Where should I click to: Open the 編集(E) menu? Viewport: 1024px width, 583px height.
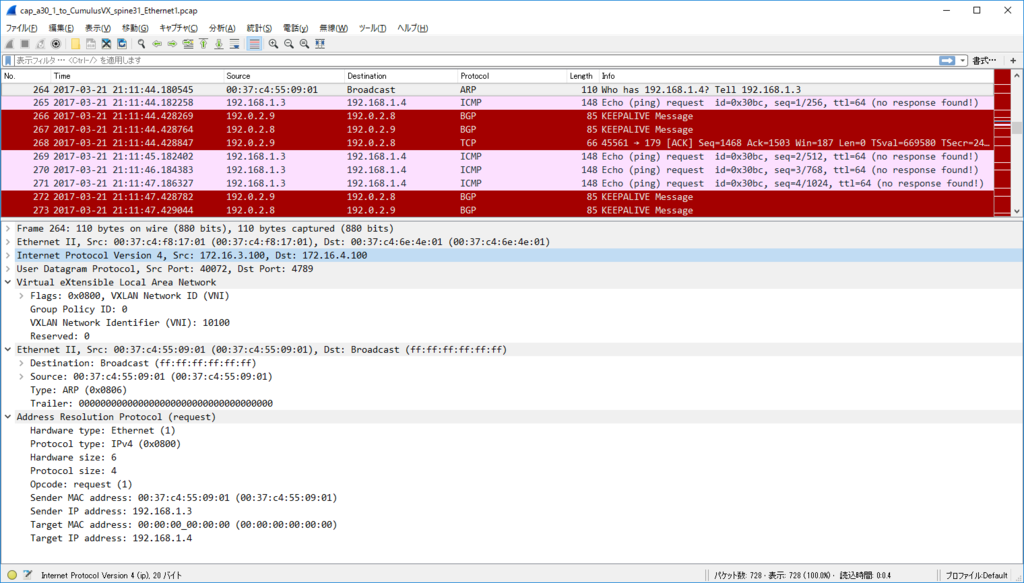(x=61, y=28)
